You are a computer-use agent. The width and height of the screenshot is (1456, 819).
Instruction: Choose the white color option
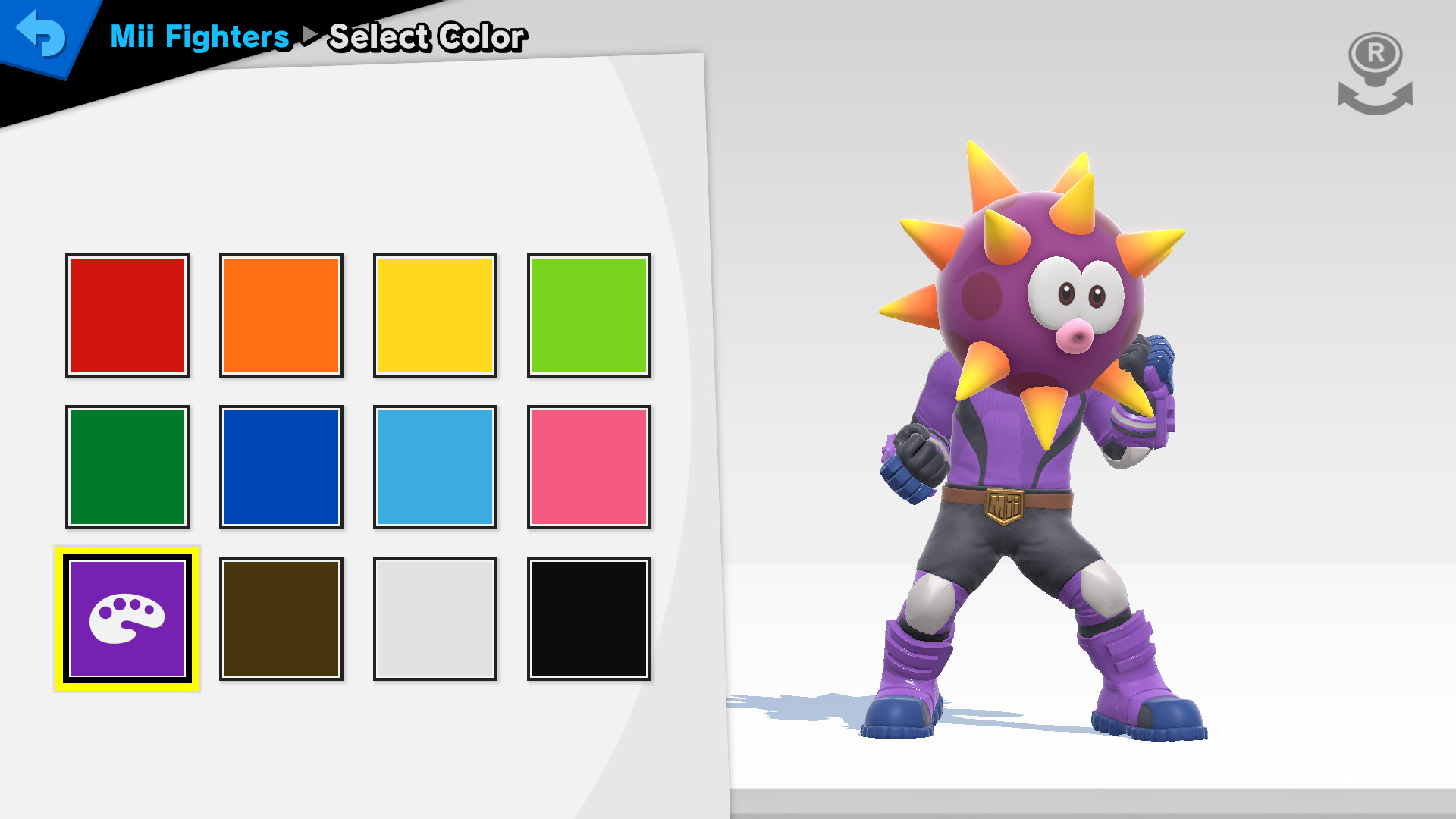(x=437, y=619)
